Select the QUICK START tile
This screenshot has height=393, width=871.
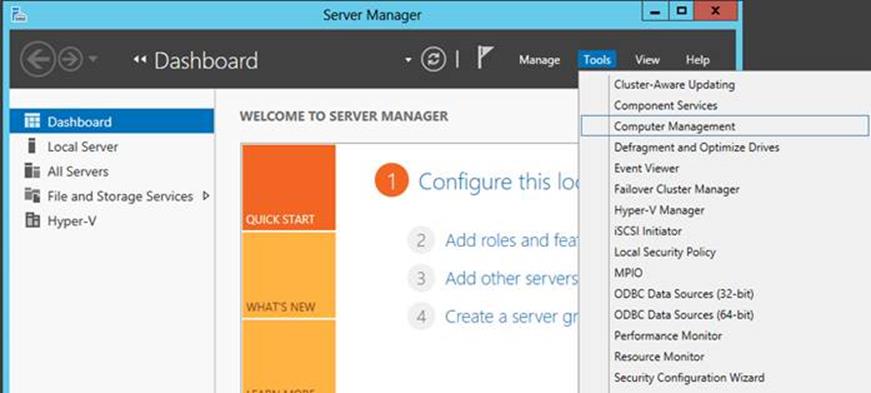pyautogui.click(x=288, y=187)
